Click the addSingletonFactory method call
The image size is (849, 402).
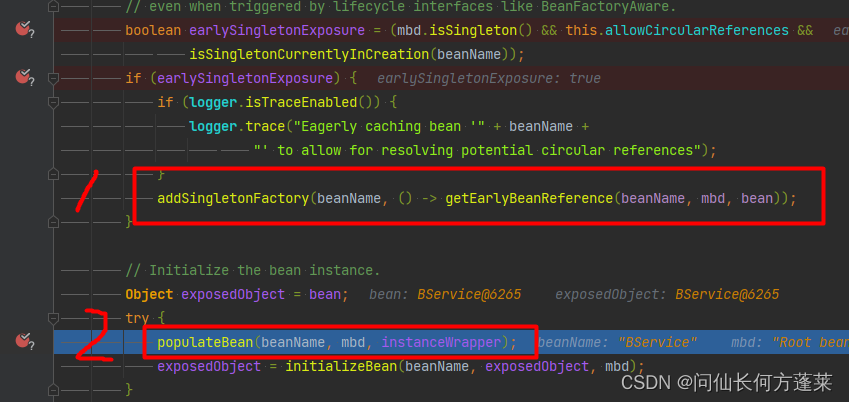pyautogui.click(x=233, y=198)
